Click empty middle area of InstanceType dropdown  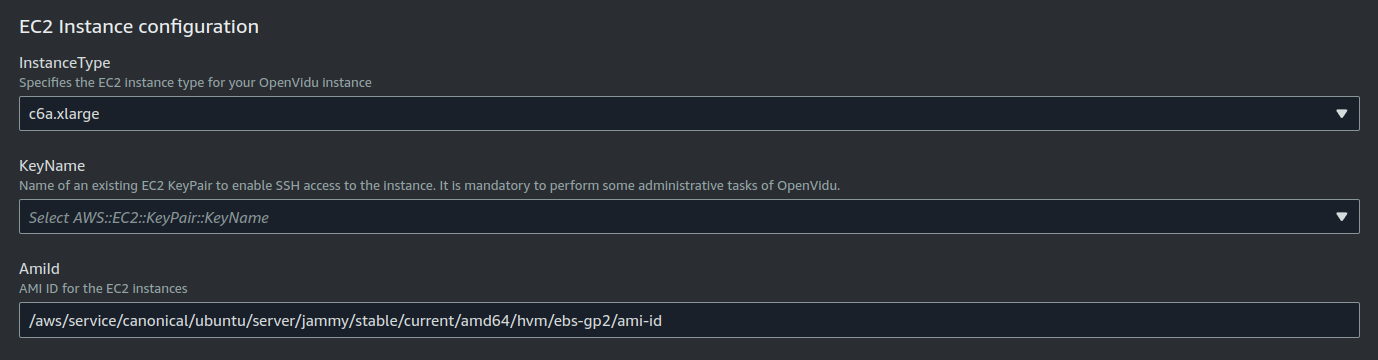[x=700, y=114]
